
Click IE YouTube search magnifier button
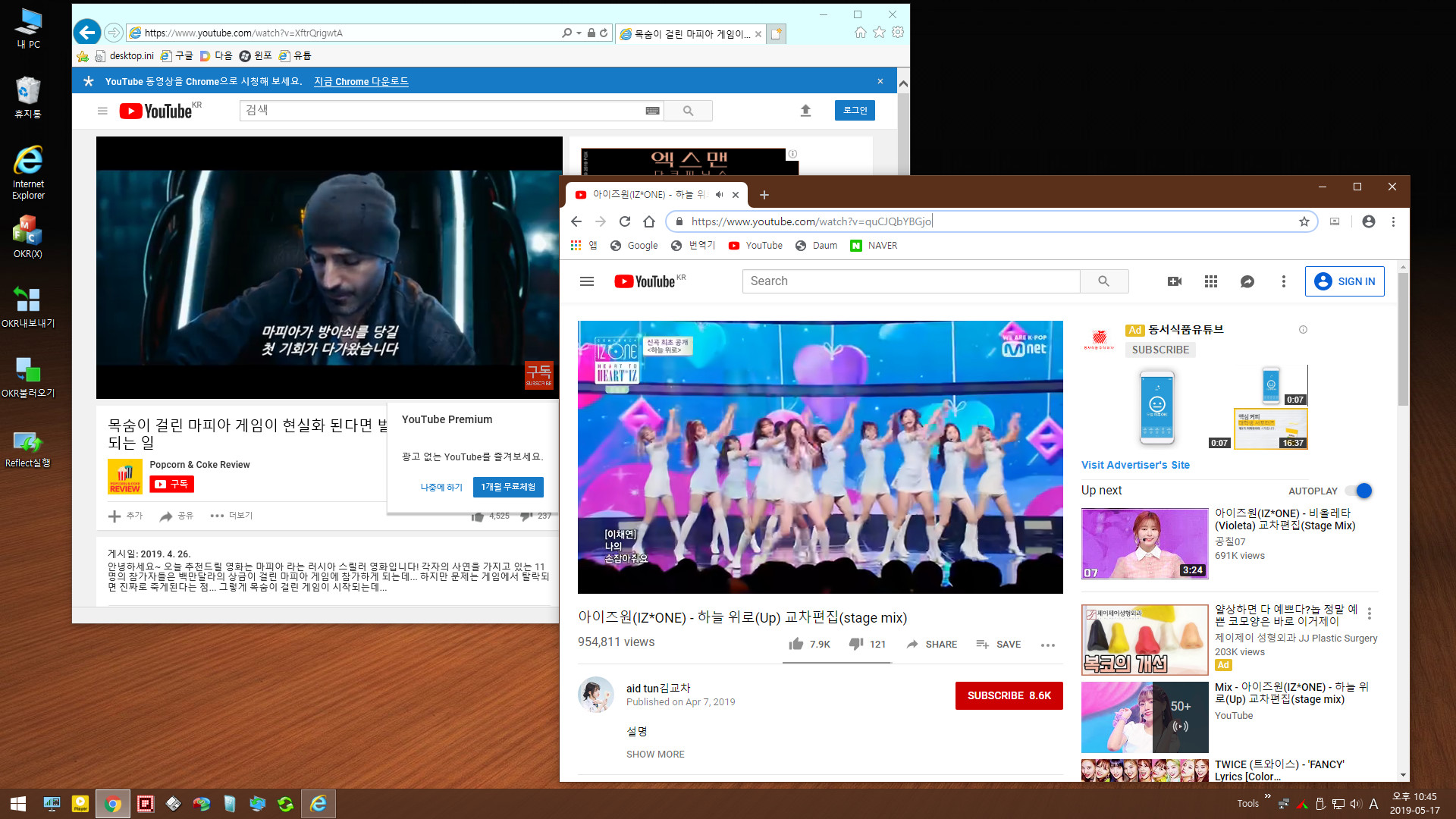688,111
